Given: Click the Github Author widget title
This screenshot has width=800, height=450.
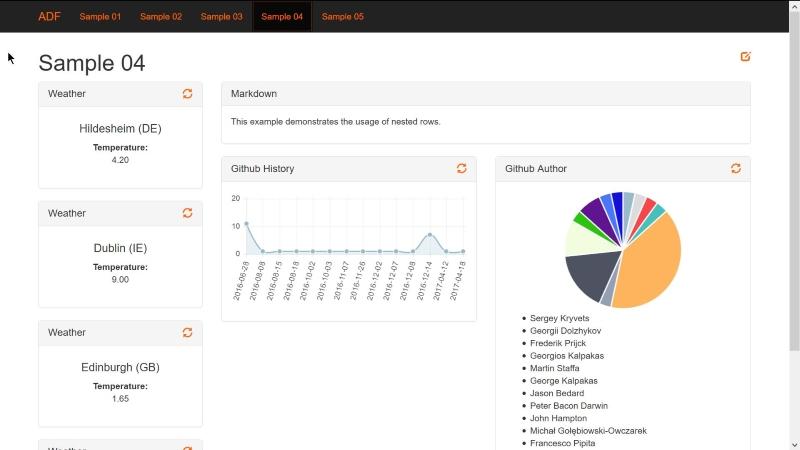Looking at the screenshot, I should click(x=536, y=169).
